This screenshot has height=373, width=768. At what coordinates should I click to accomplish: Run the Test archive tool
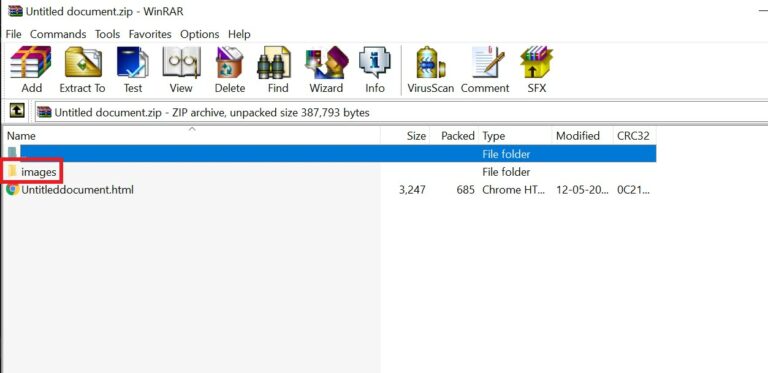(x=132, y=70)
